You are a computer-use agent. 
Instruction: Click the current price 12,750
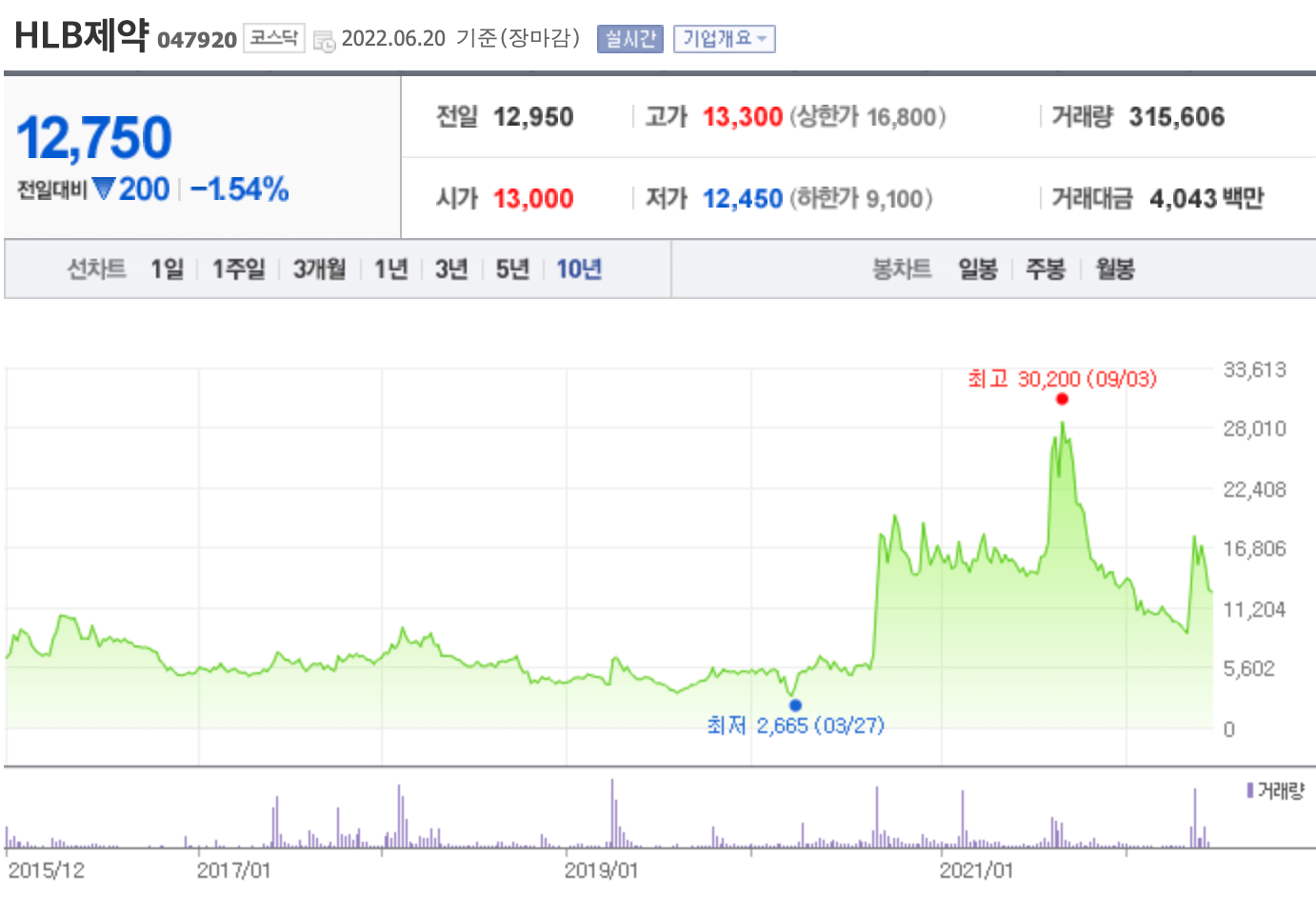click(x=94, y=138)
